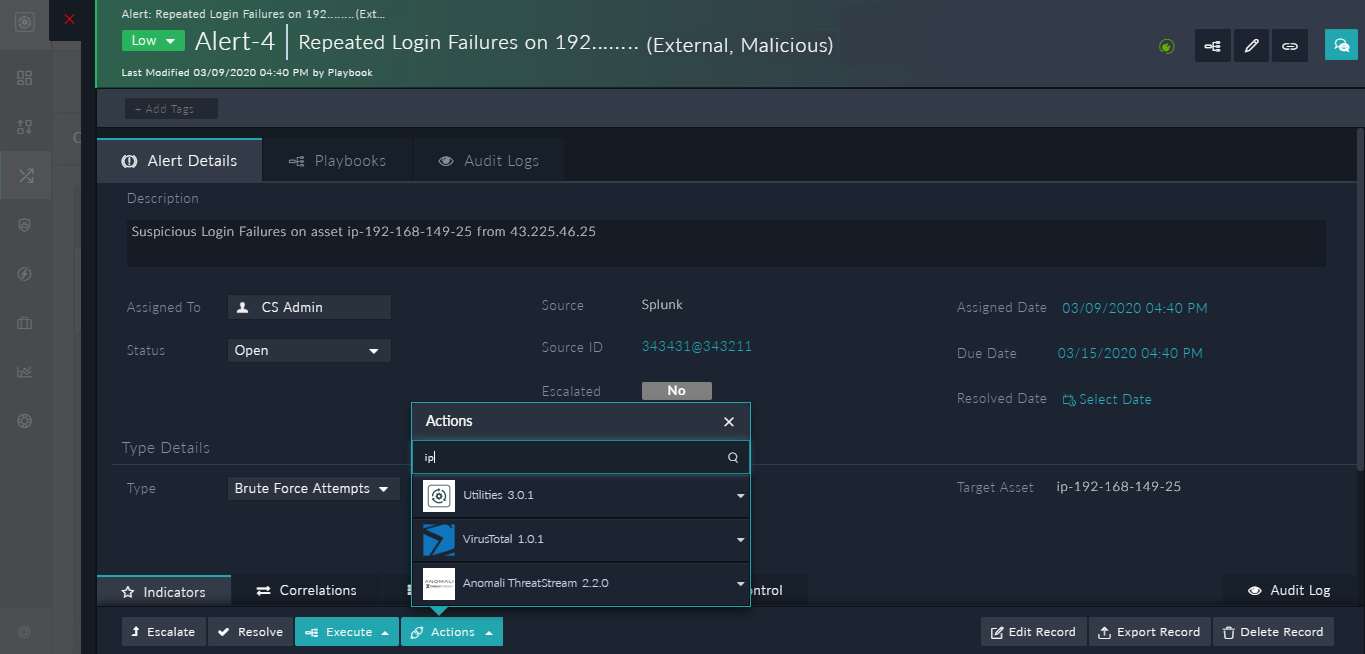
Task: Open the shield icon in left sidebar
Action: [x=25, y=225]
